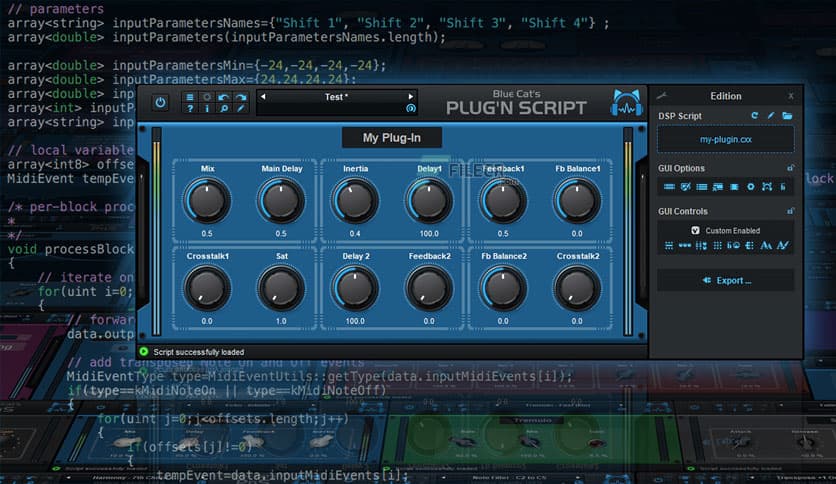Toggle the Custom Enabled checkbox
Screen dimensions: 836x484
tap(695, 230)
